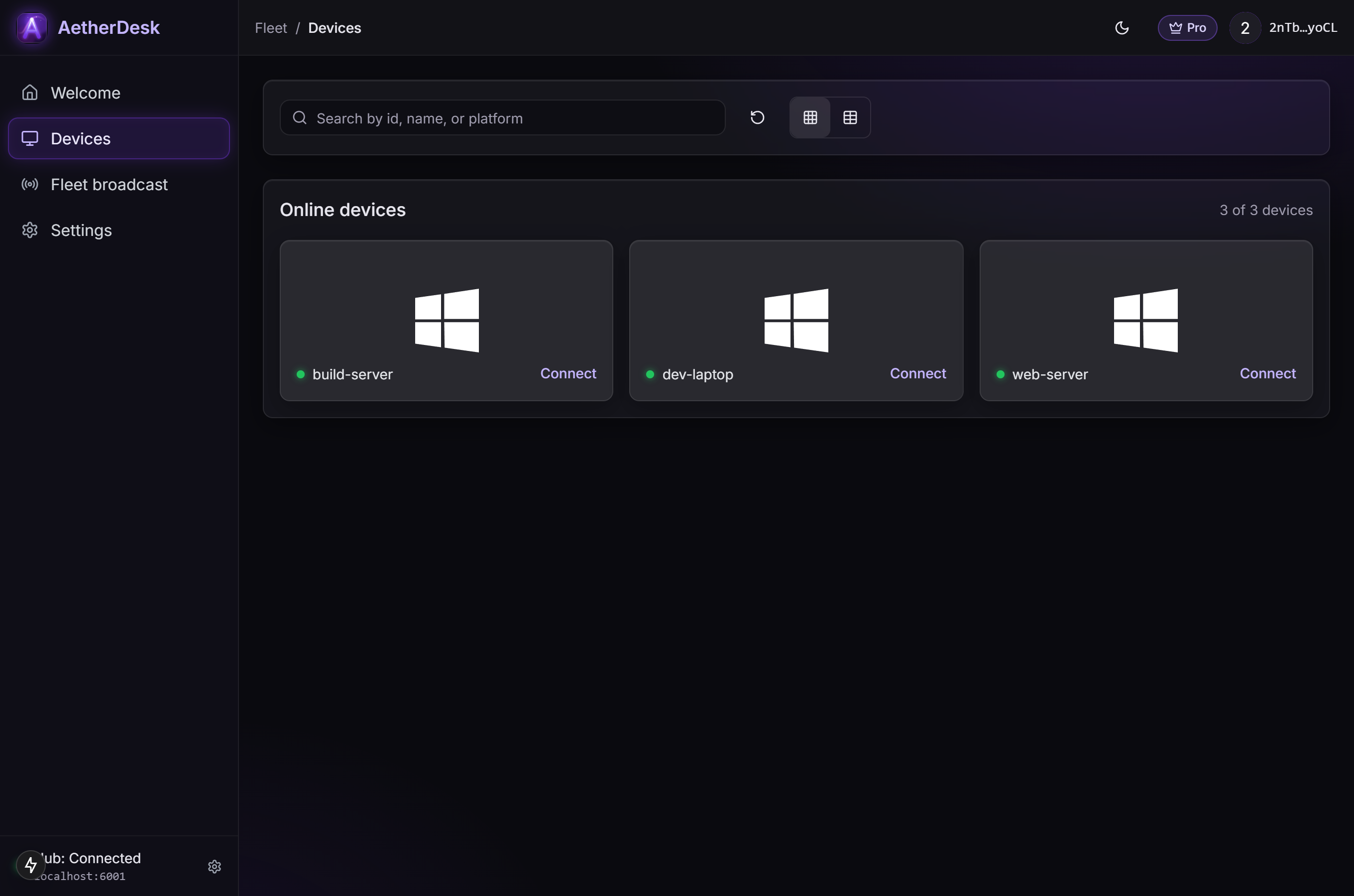Viewport: 1354px width, 896px height.
Task: Open user avatar showing 2
Action: (1245, 27)
